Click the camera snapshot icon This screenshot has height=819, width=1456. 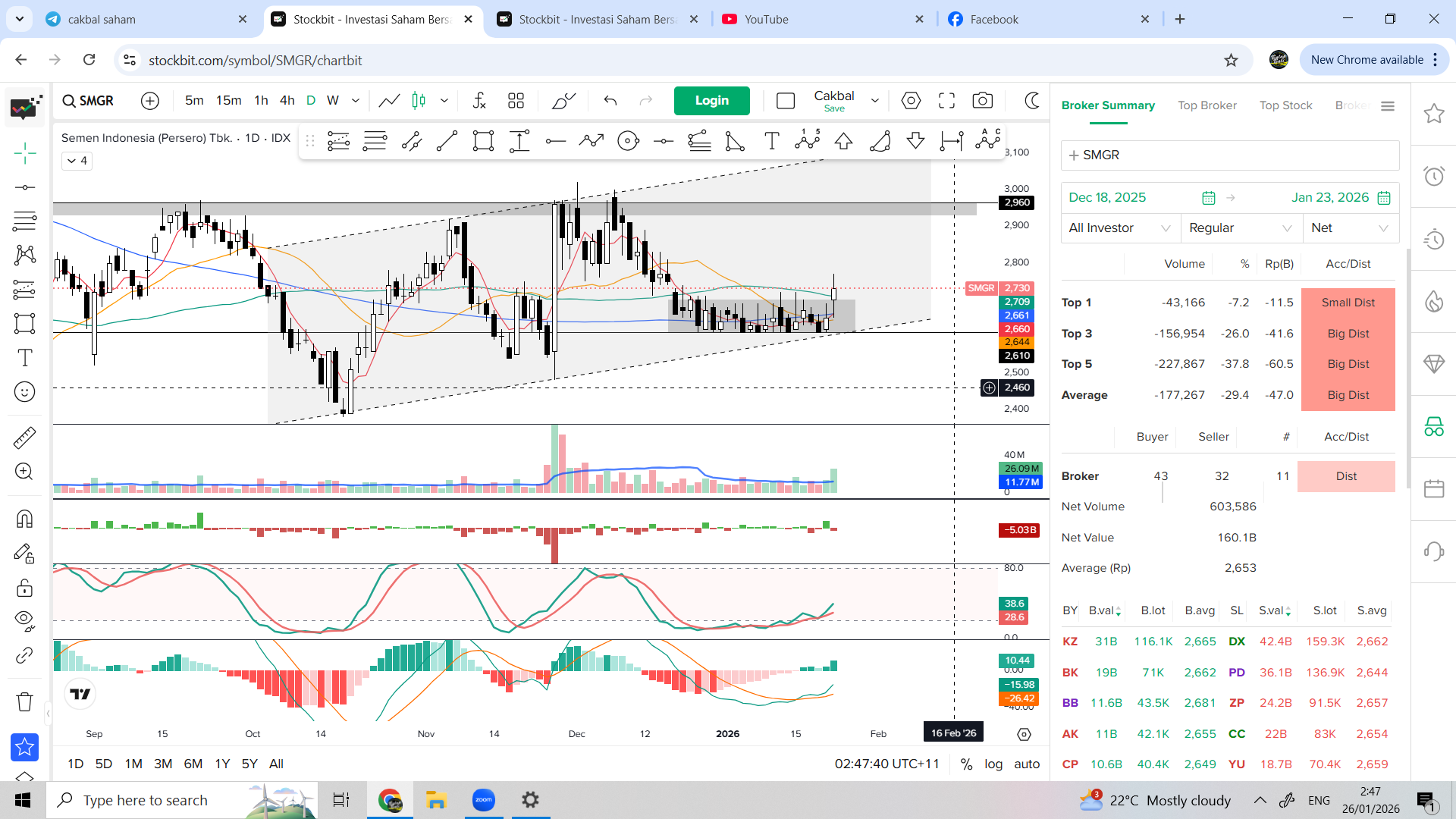[982, 101]
